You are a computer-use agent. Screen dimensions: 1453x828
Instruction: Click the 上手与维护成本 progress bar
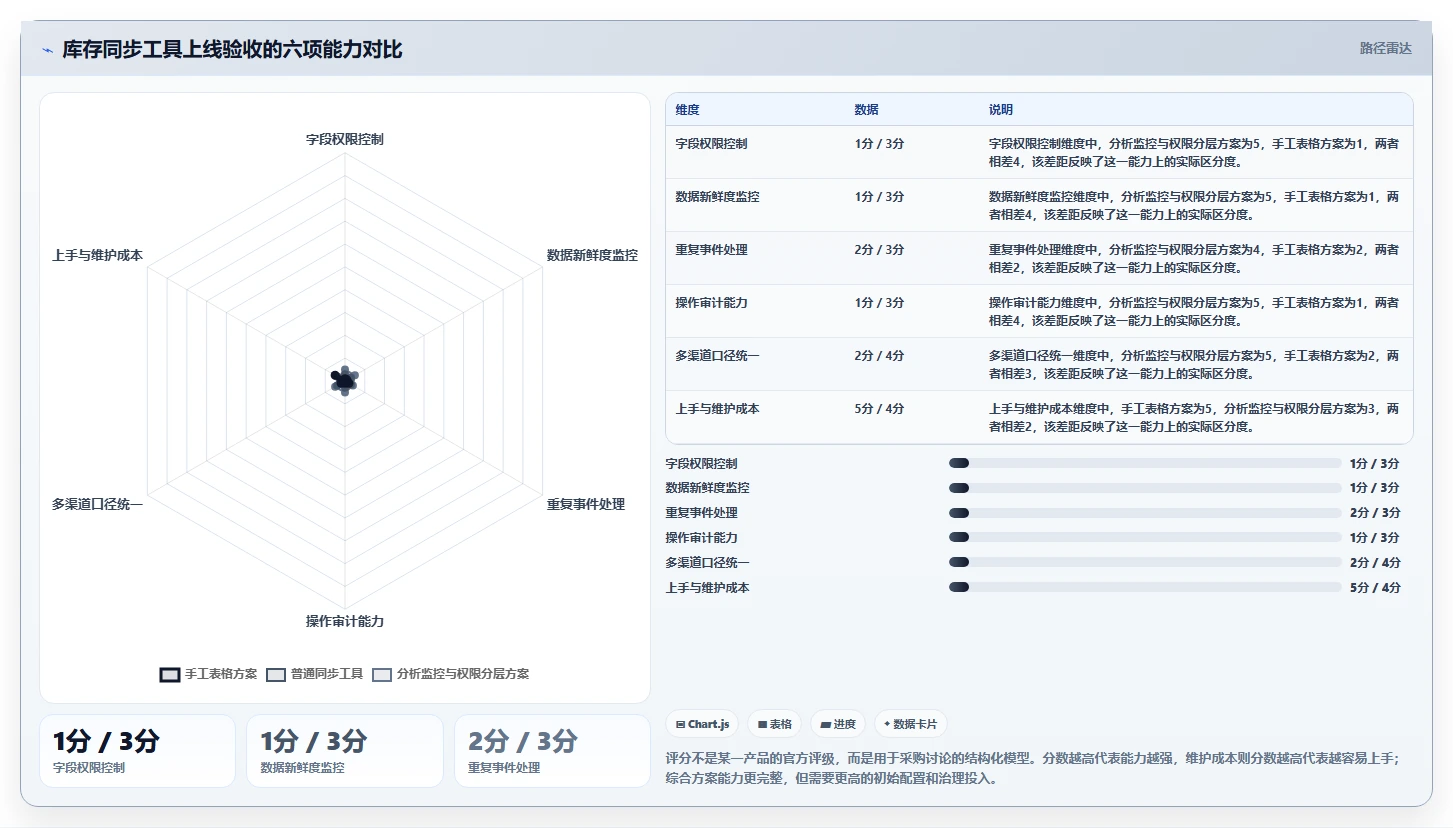[1145, 587]
